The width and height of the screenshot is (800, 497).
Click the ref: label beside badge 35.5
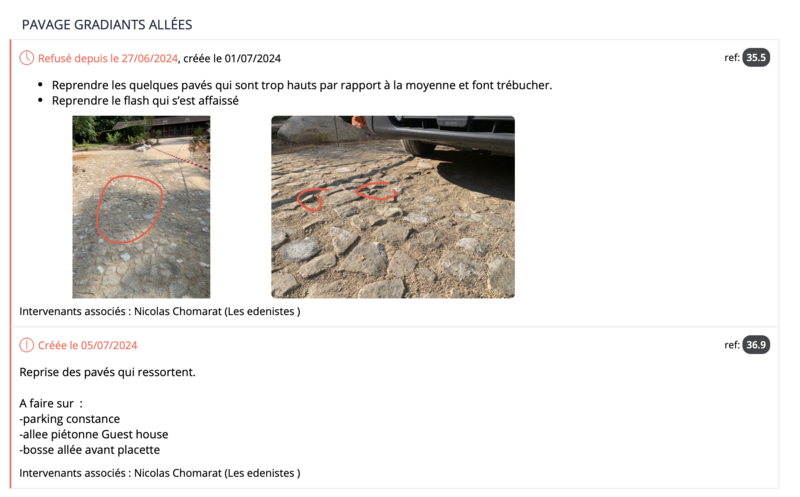pos(732,58)
